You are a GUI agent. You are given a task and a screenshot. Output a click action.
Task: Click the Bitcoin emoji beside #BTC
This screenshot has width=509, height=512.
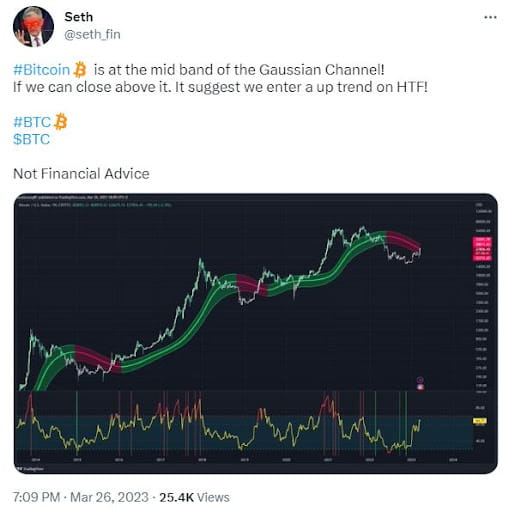click(61, 122)
